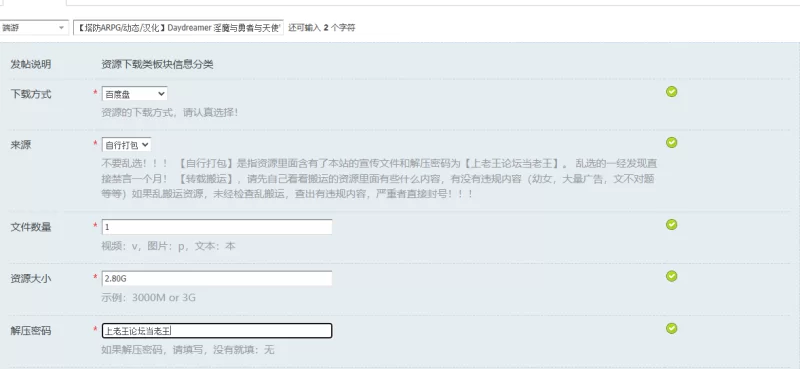
Task: Click the post title input field
Action: click(x=178, y=28)
